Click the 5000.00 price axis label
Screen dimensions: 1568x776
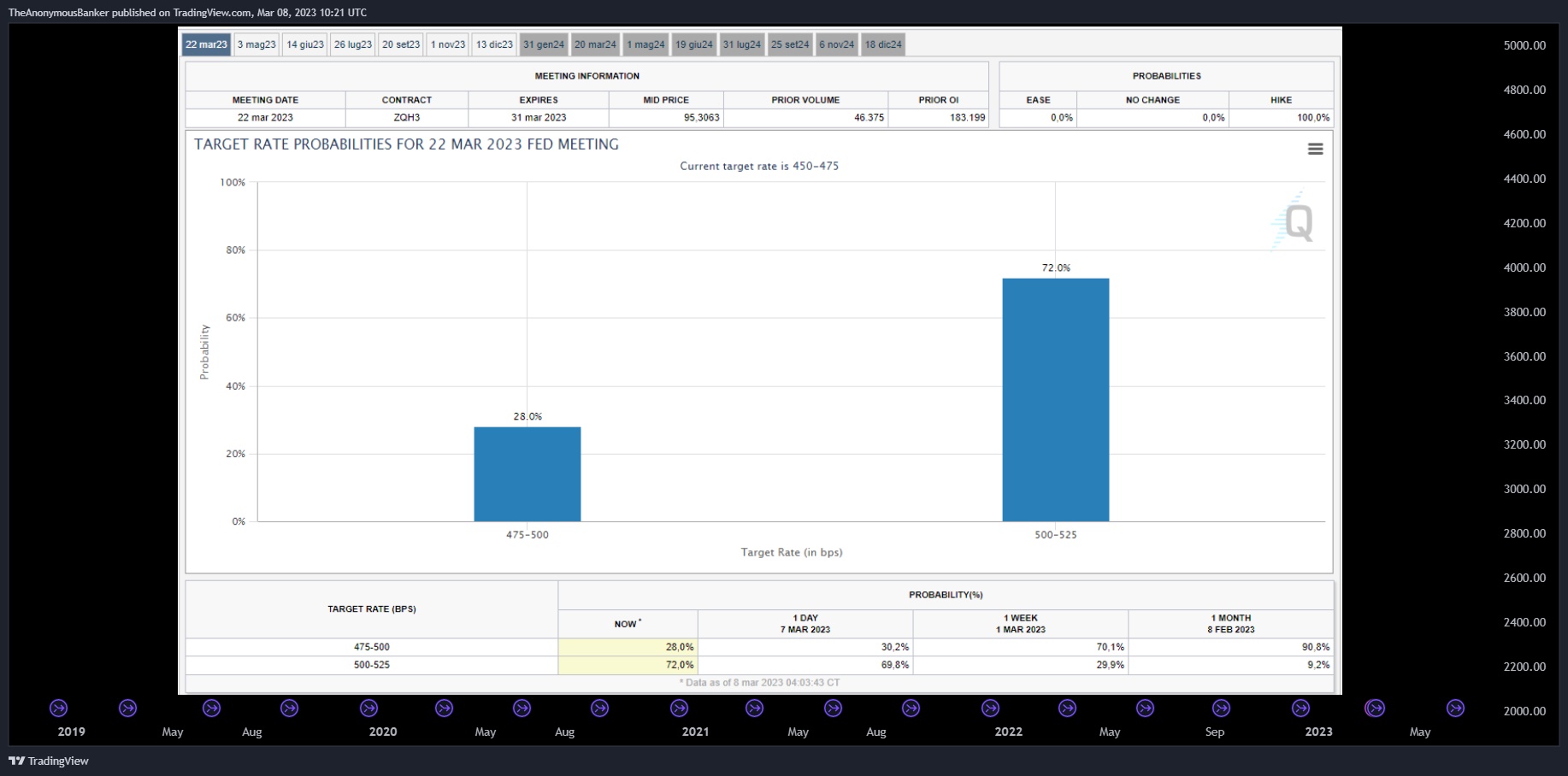click(x=1524, y=45)
